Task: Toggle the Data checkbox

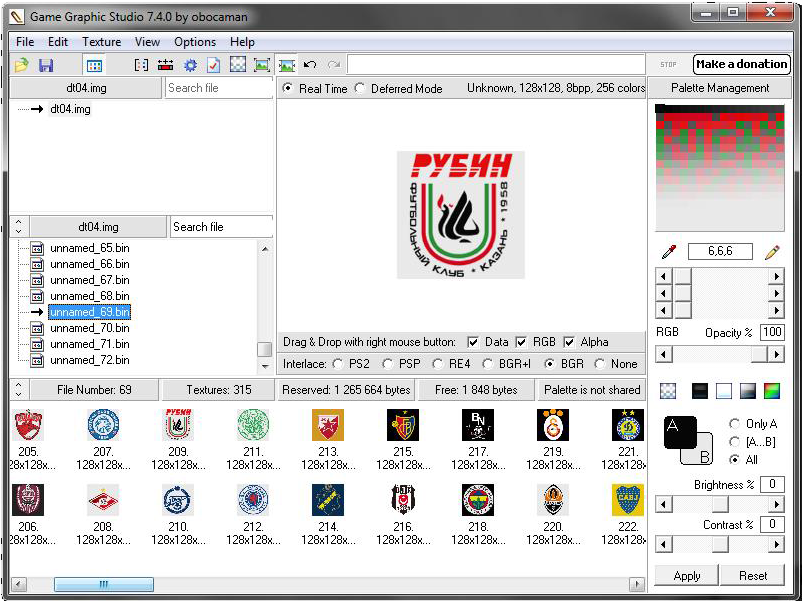Action: 473,342
